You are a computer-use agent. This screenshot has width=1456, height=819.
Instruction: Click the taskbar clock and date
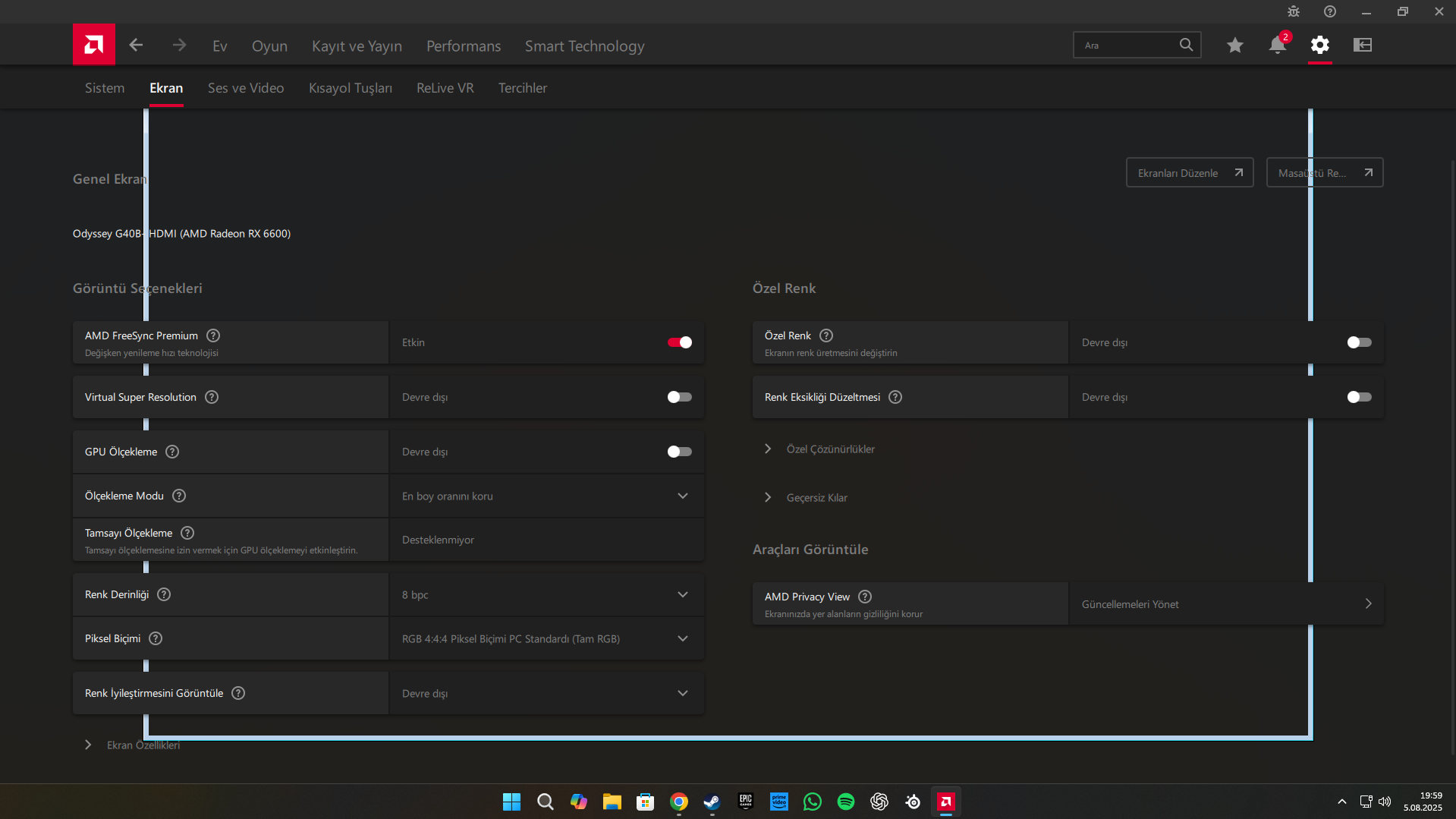point(1423,802)
